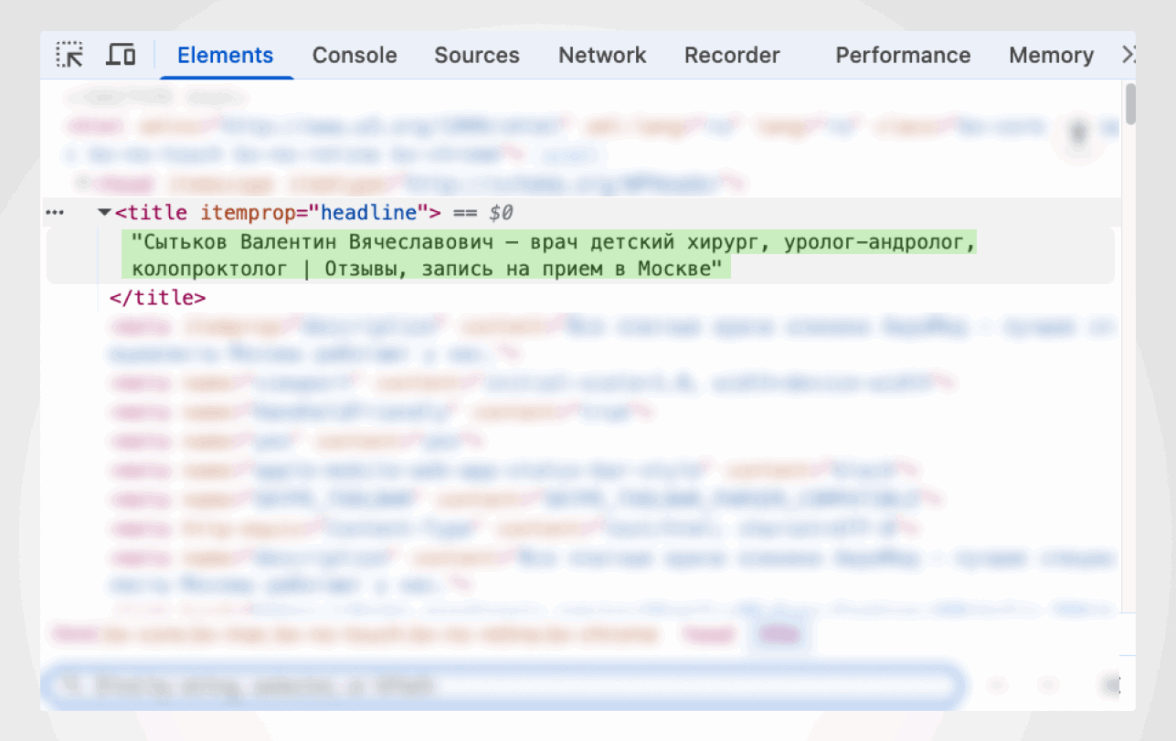Select the Recorder tab
Screen dimensions: 1176x741
(x=731, y=56)
